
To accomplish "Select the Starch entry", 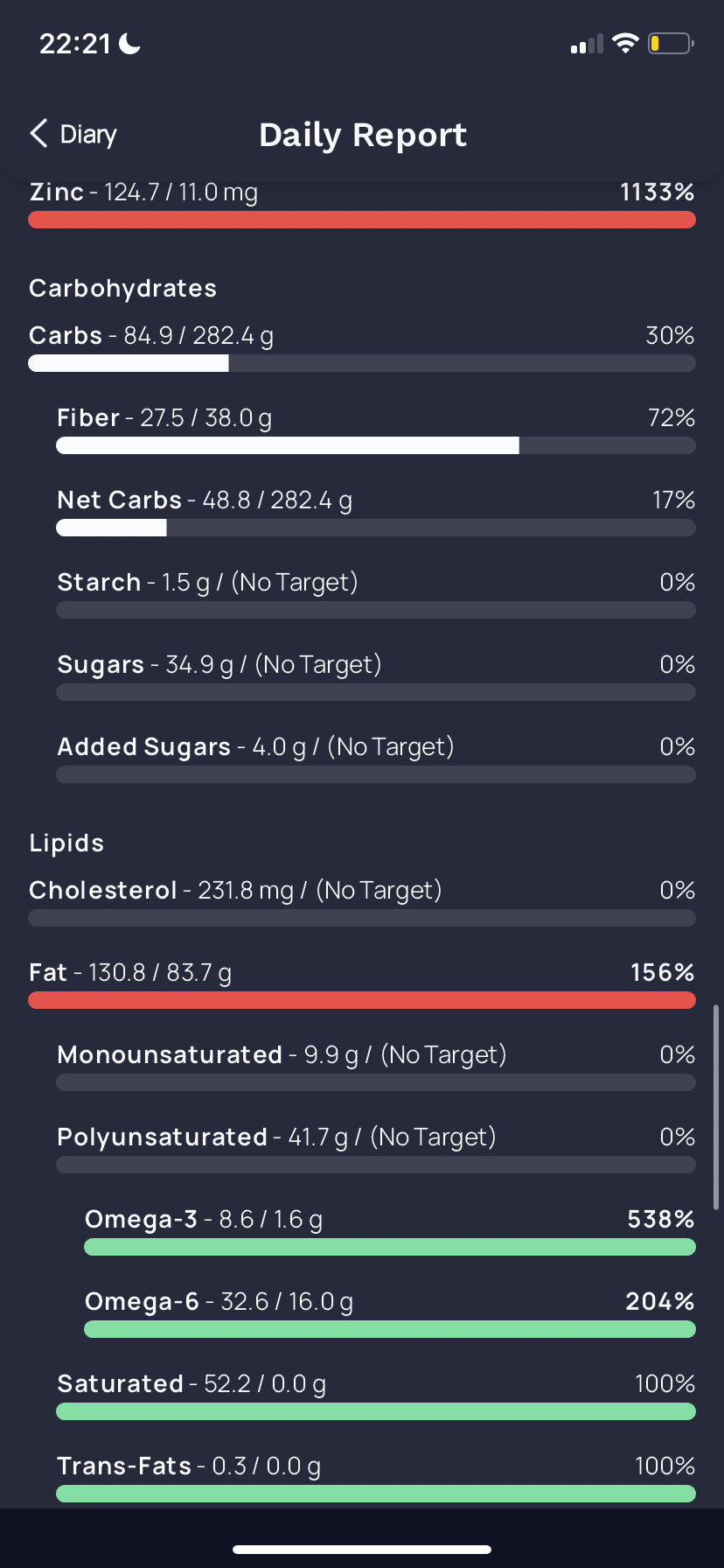I will point(376,595).
